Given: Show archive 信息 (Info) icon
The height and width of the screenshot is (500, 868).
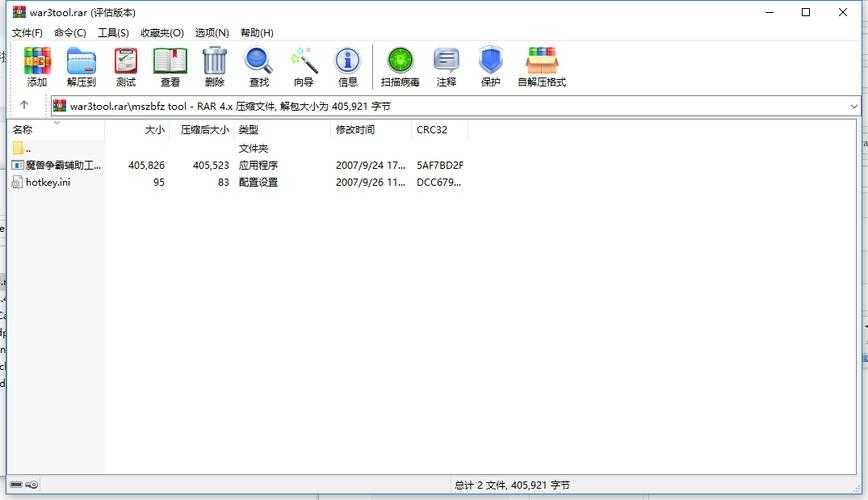Looking at the screenshot, I should pos(348,61).
